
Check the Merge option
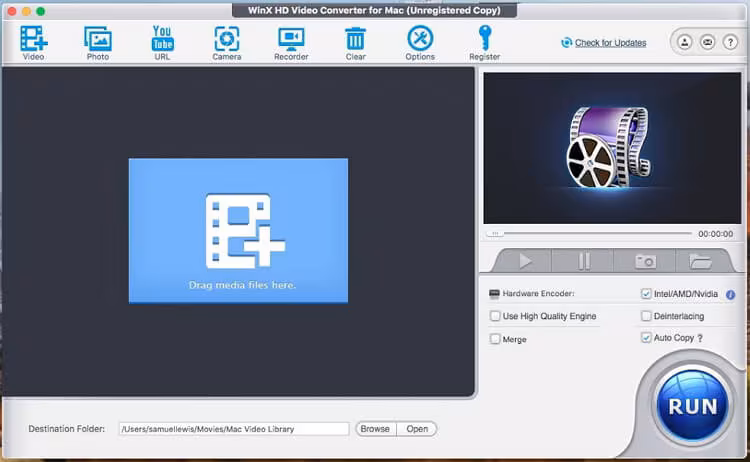point(495,339)
